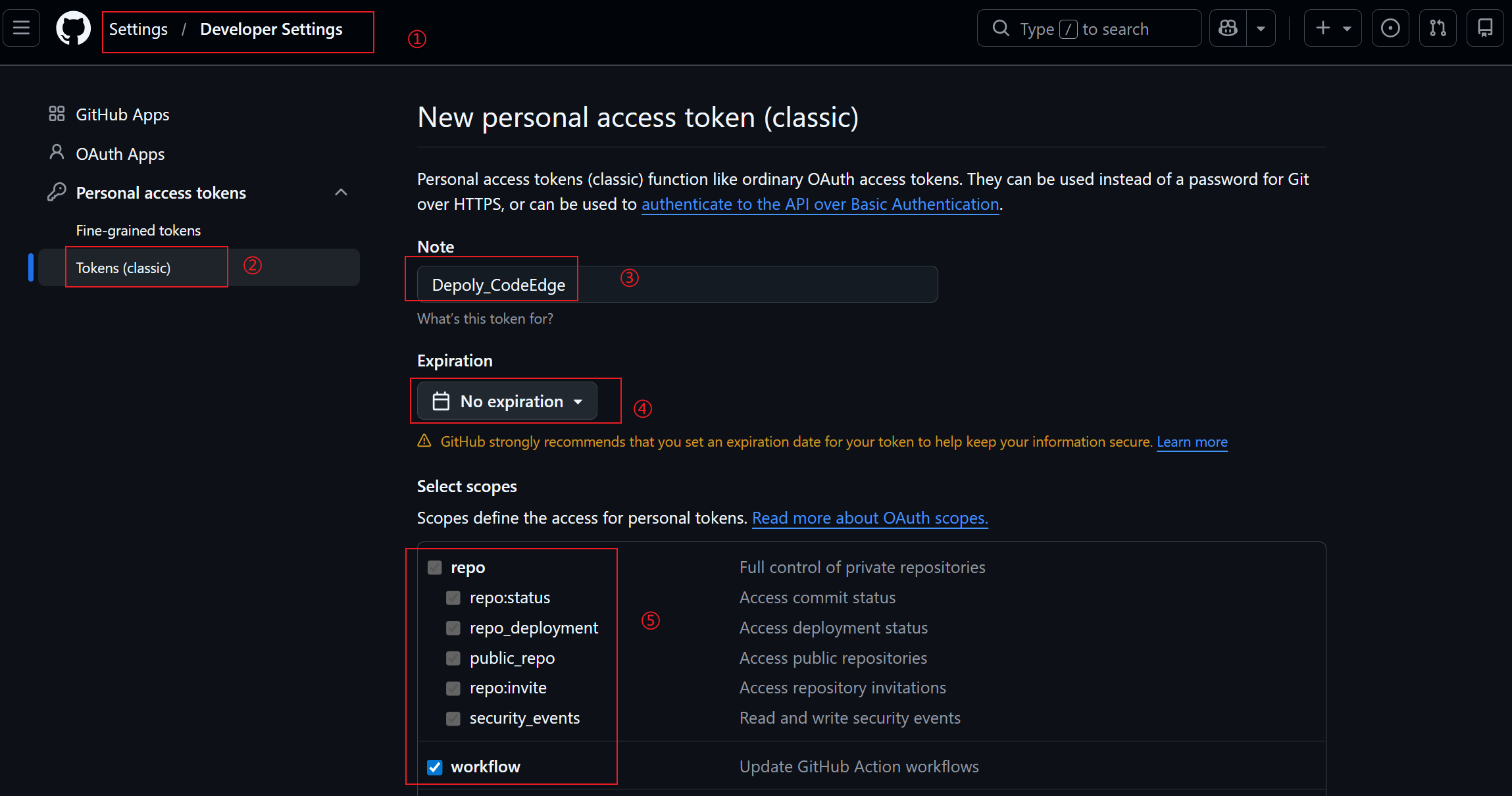Select Fine-grained tokens in sidebar
The height and width of the screenshot is (796, 1512).
pos(138,231)
